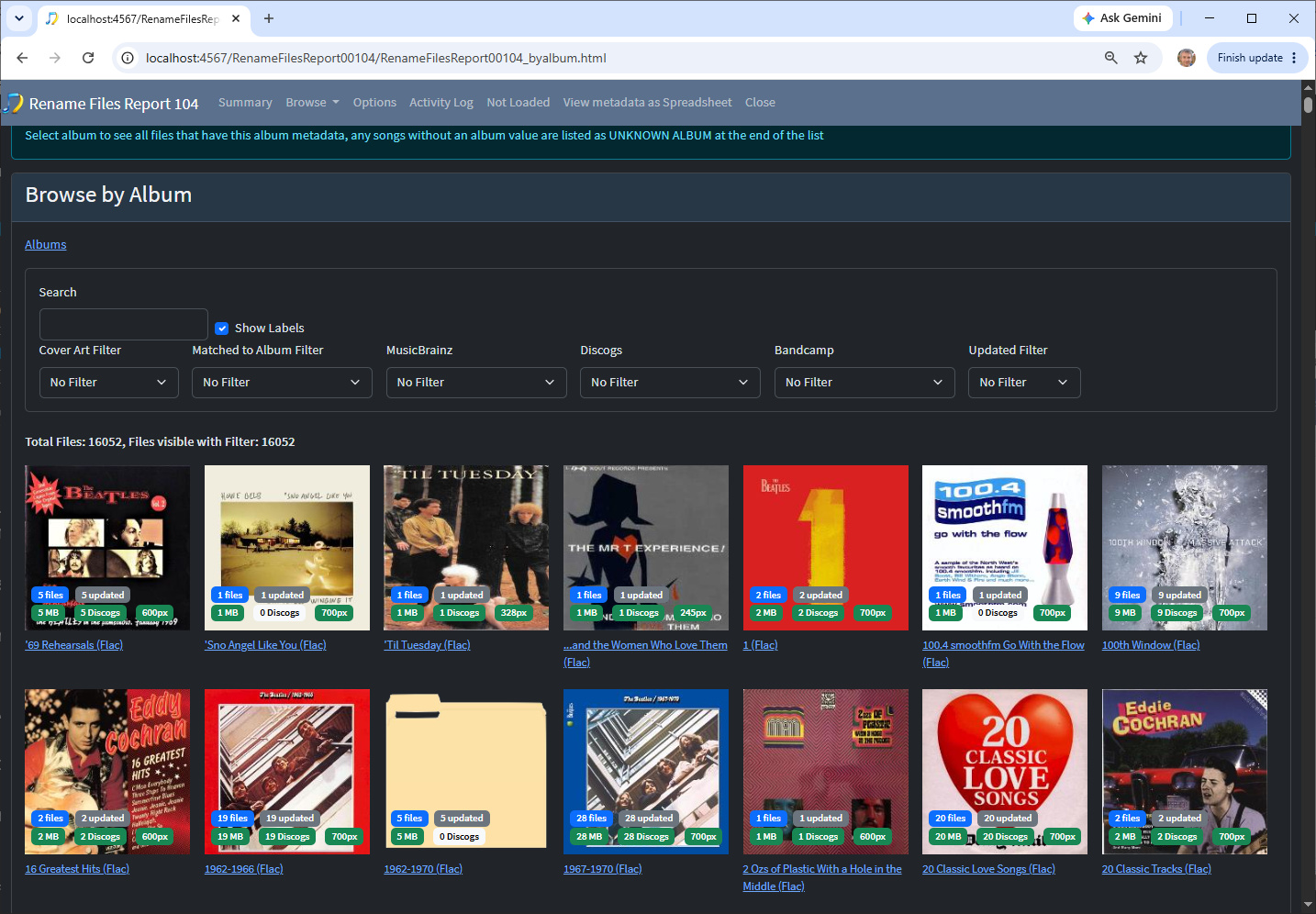Click the Rename Files Report logo icon
1316x914 pixels.
click(x=13, y=103)
